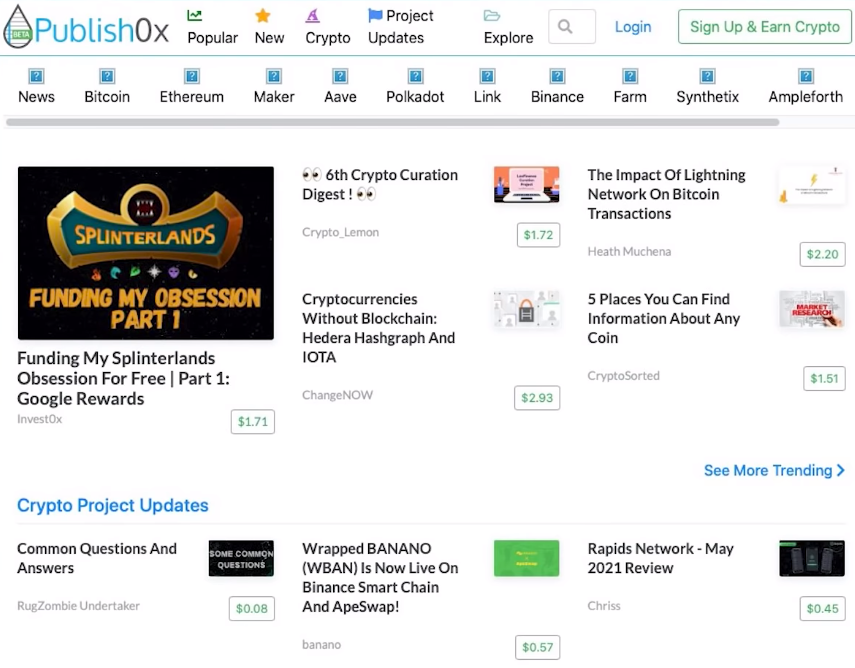Click the Ampleforth category icon
855x668 pixels.
click(x=806, y=76)
